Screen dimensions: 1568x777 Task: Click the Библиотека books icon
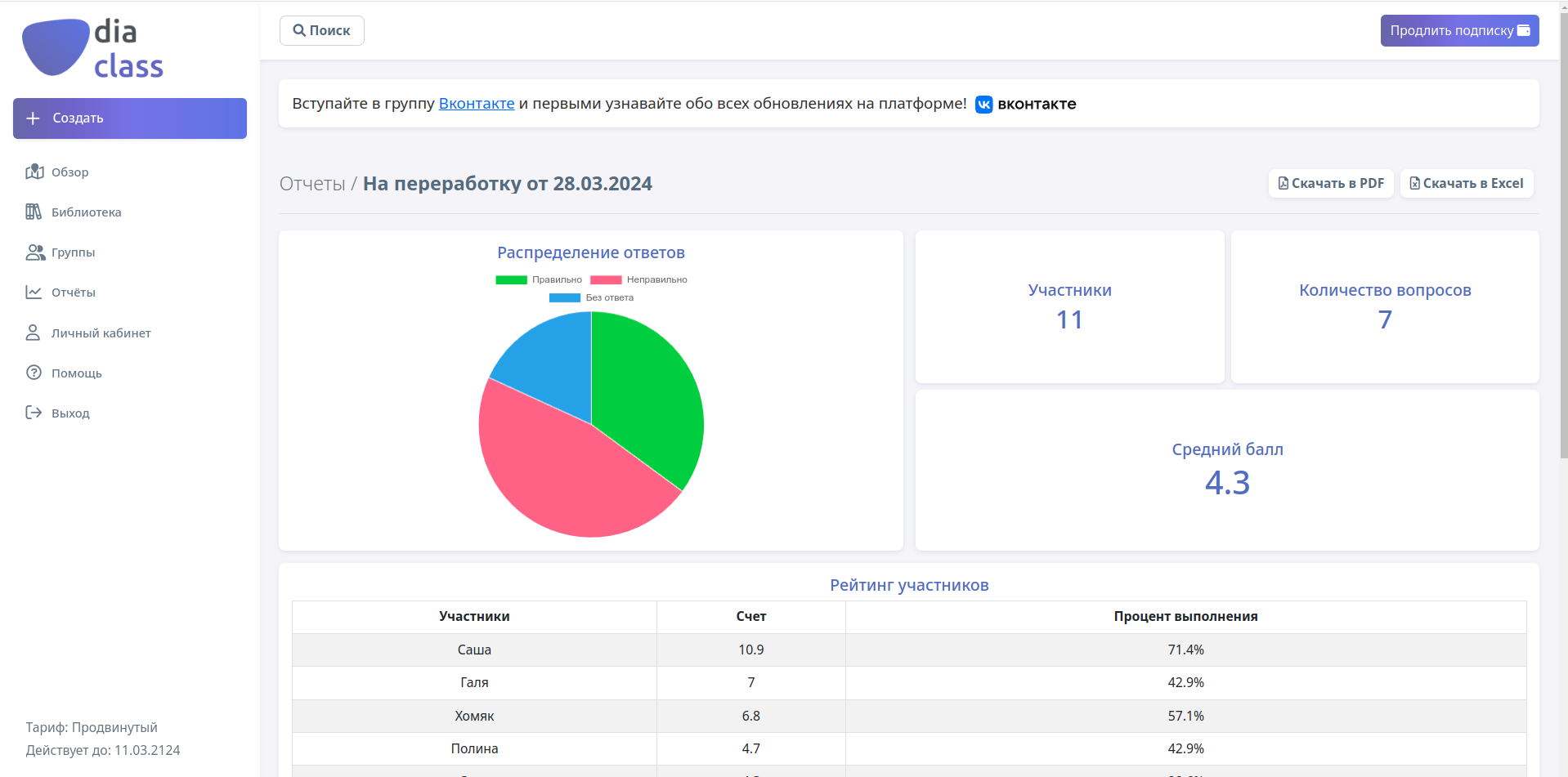point(34,212)
